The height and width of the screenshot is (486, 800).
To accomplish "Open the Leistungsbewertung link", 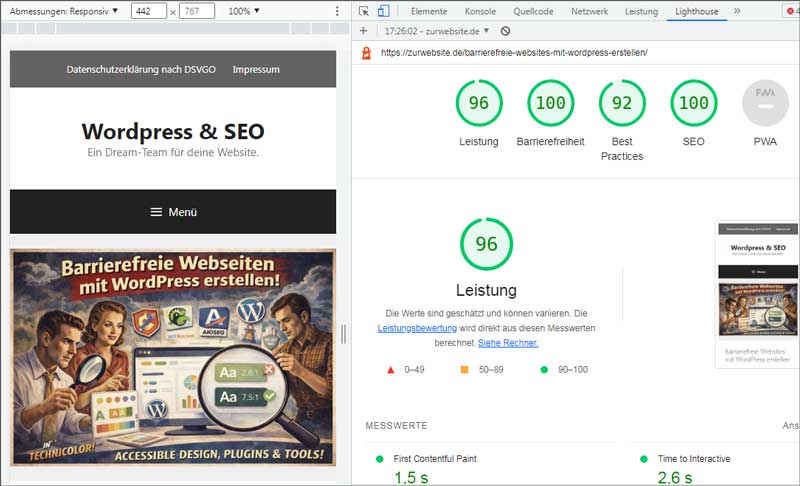I will 417,328.
